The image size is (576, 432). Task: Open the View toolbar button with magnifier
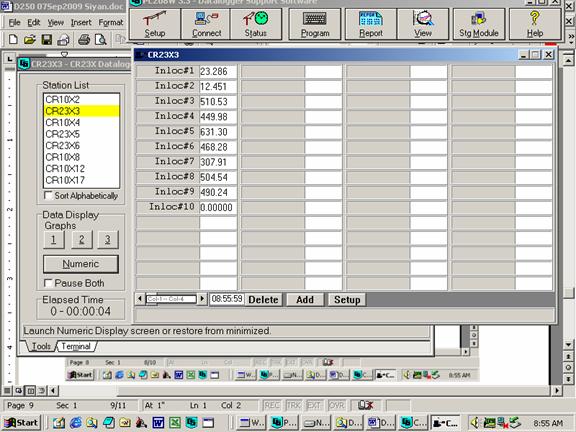coord(423,24)
